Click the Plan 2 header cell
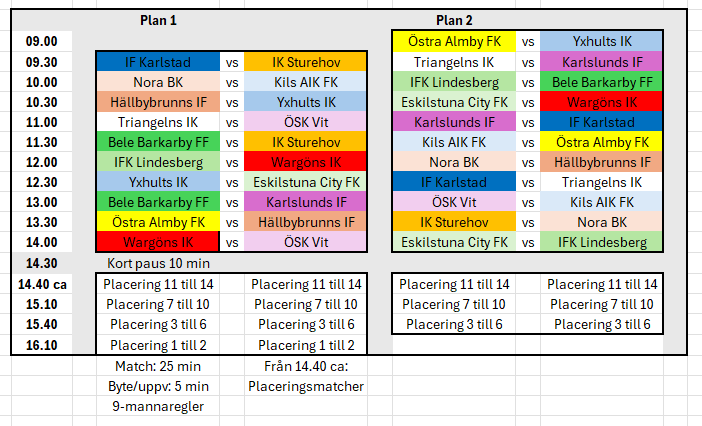Image resolution: width=702 pixels, height=426 pixels. click(454, 20)
